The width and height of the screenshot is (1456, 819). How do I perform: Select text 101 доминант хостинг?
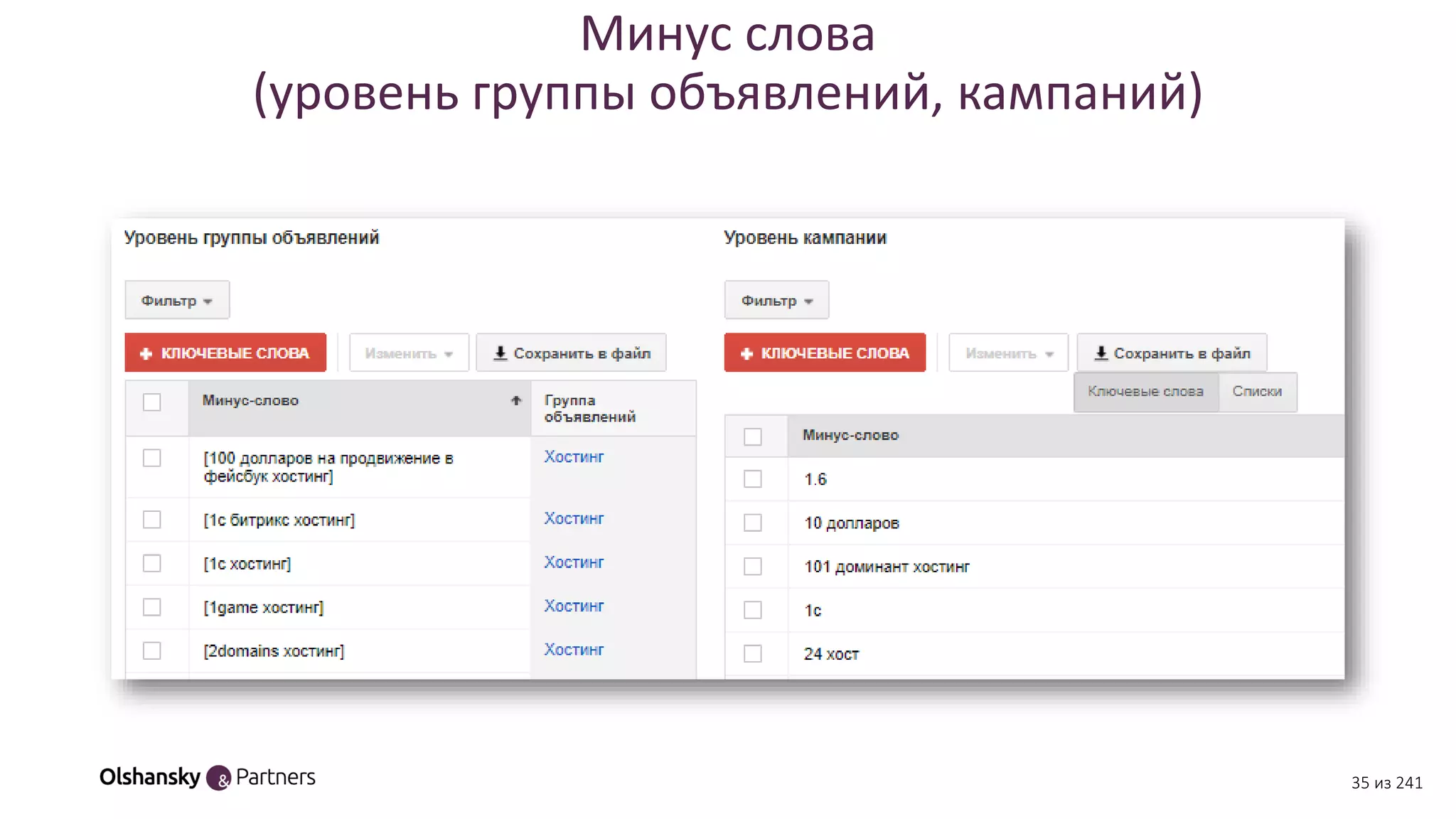tap(887, 567)
